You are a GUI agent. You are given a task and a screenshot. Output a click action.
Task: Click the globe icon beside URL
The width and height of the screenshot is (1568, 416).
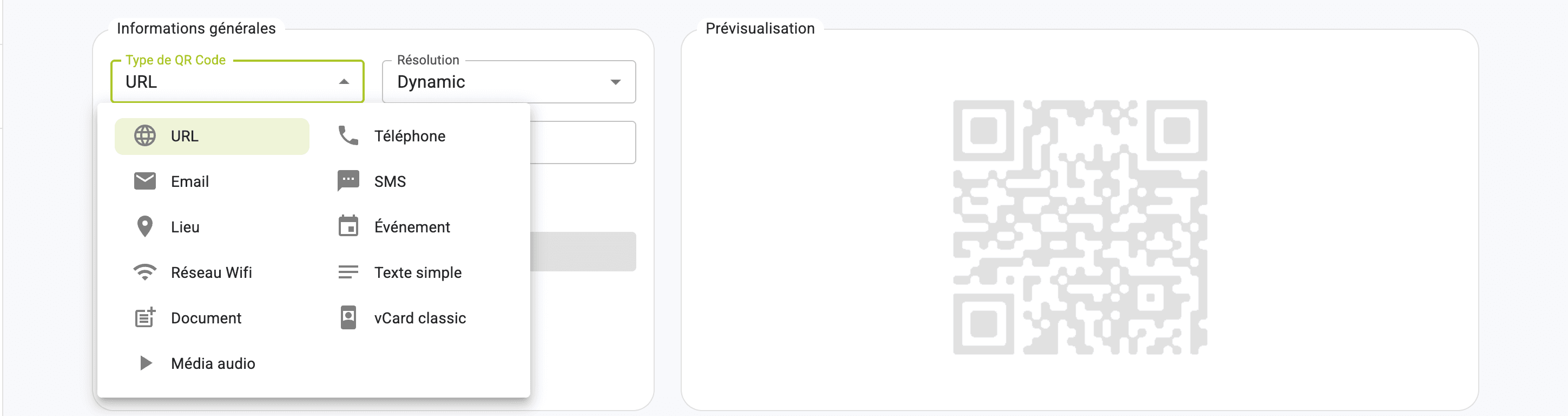click(145, 136)
